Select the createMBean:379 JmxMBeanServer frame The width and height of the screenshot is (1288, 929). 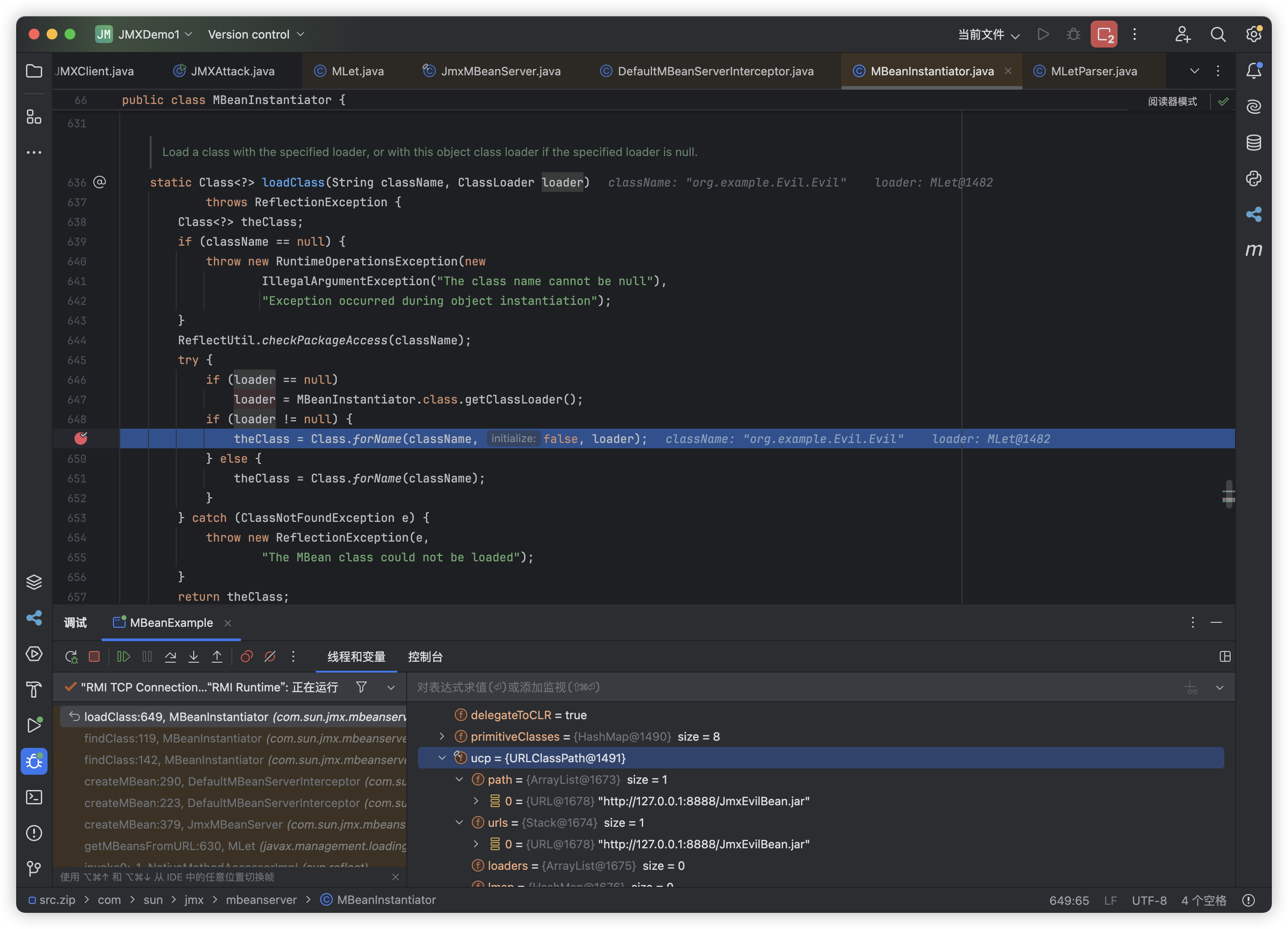tap(233, 824)
